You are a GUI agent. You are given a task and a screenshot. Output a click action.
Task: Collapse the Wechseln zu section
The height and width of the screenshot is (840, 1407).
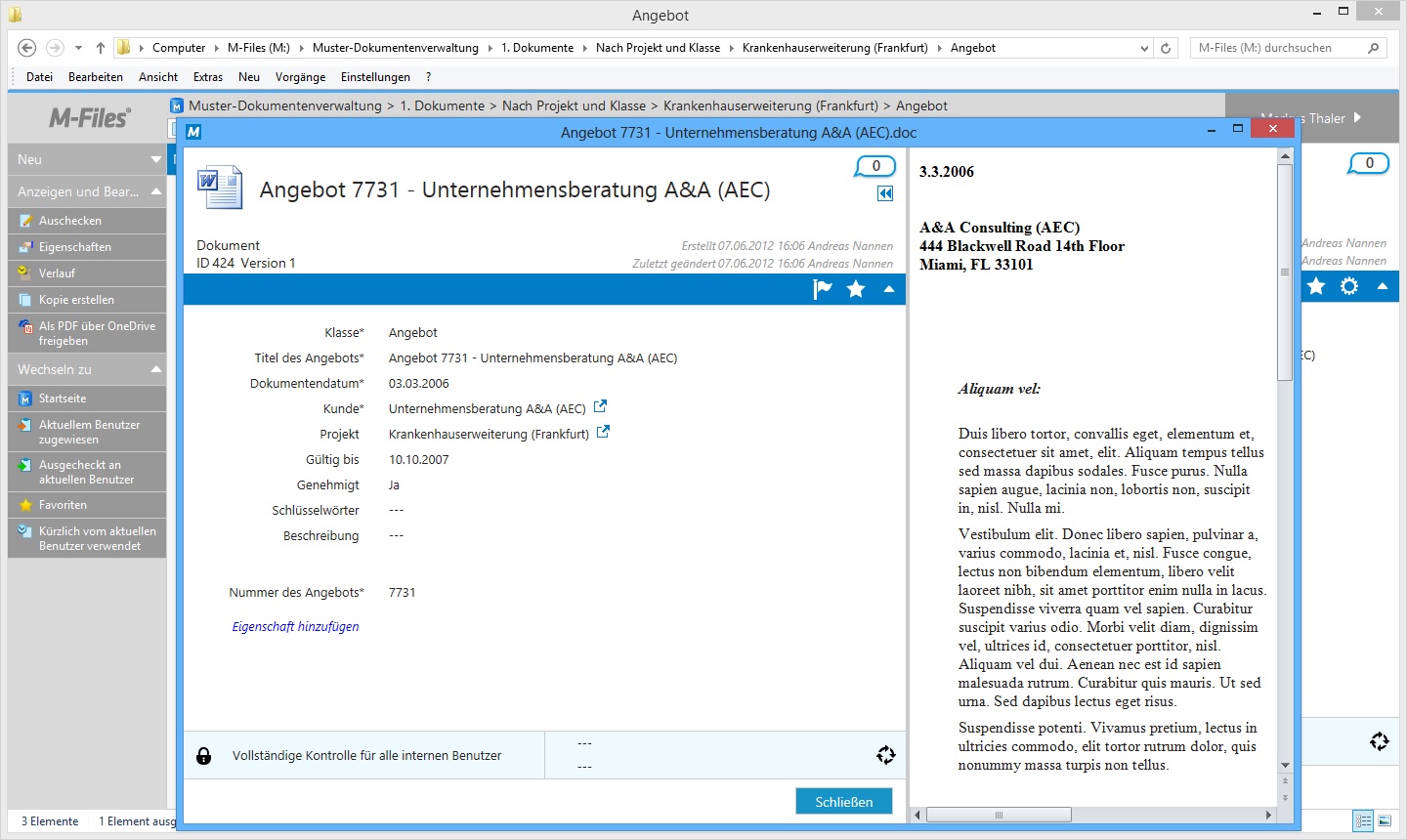point(156,369)
